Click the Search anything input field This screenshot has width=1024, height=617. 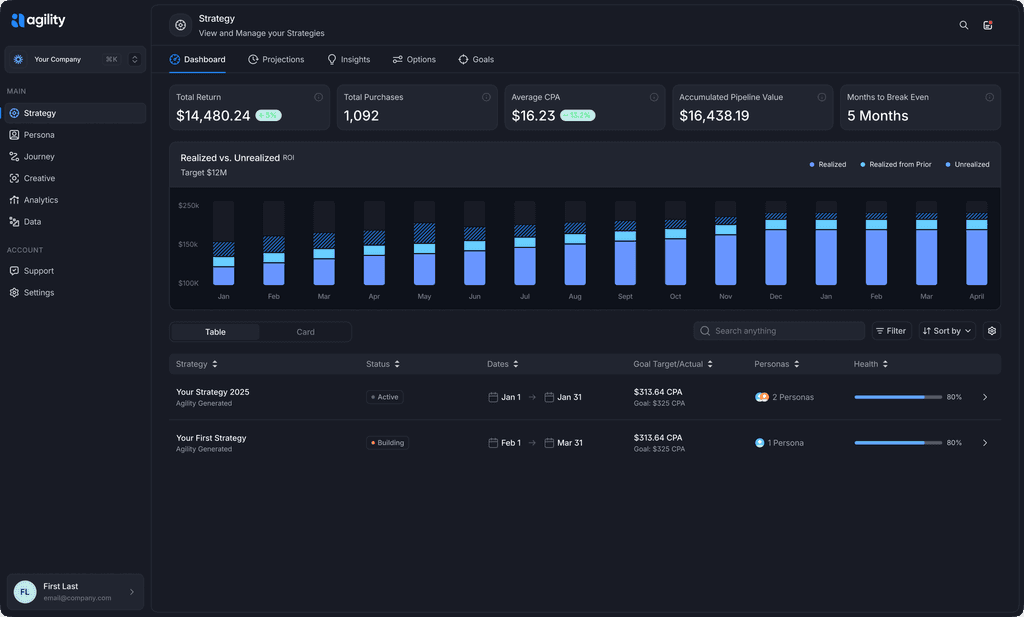tap(780, 331)
